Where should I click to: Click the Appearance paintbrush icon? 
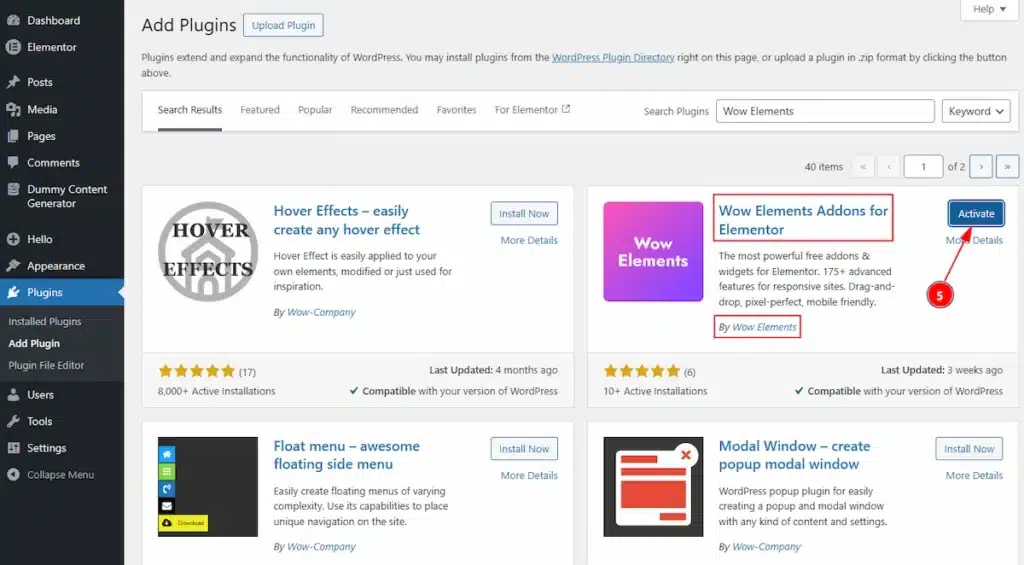point(13,266)
